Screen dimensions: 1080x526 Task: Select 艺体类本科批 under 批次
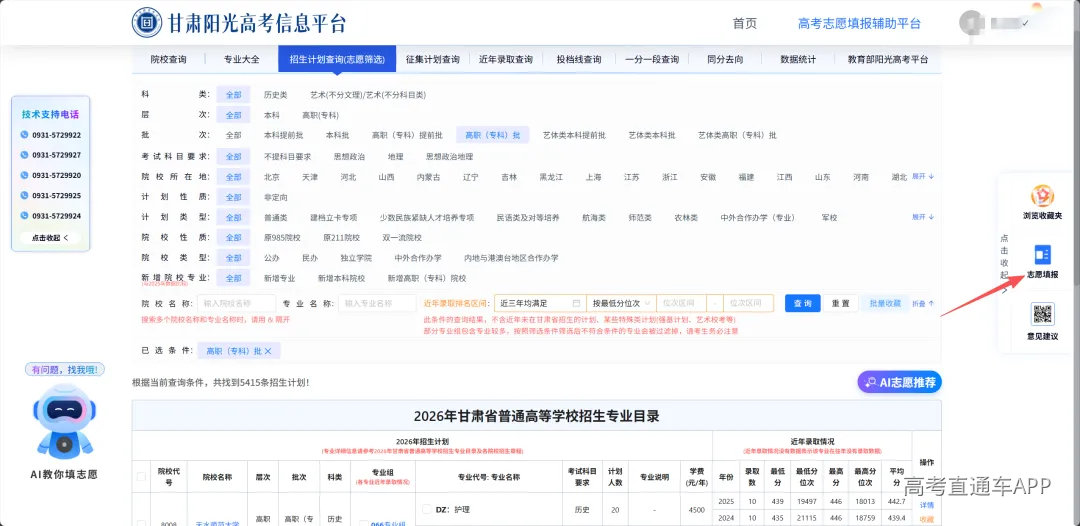[x=652, y=136]
